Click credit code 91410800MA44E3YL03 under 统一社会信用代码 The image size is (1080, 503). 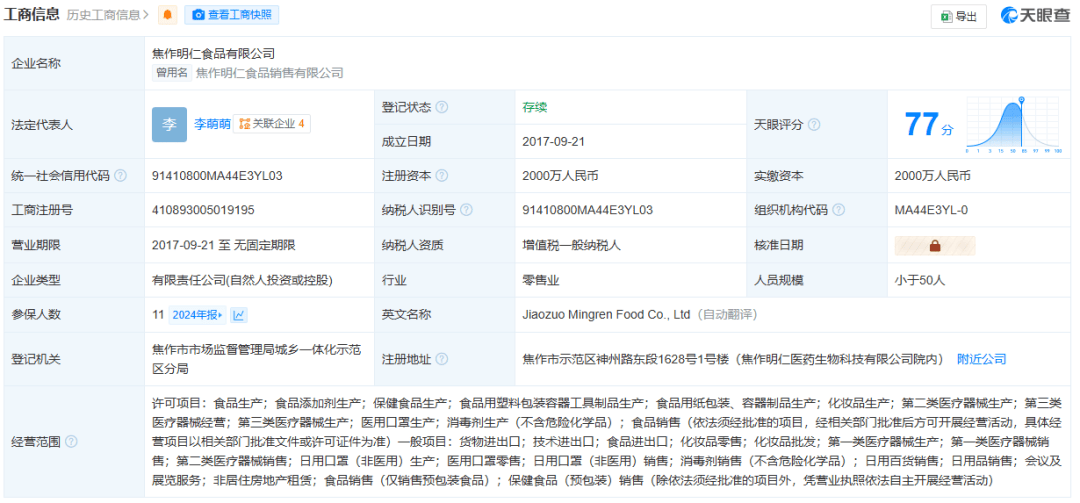point(217,176)
